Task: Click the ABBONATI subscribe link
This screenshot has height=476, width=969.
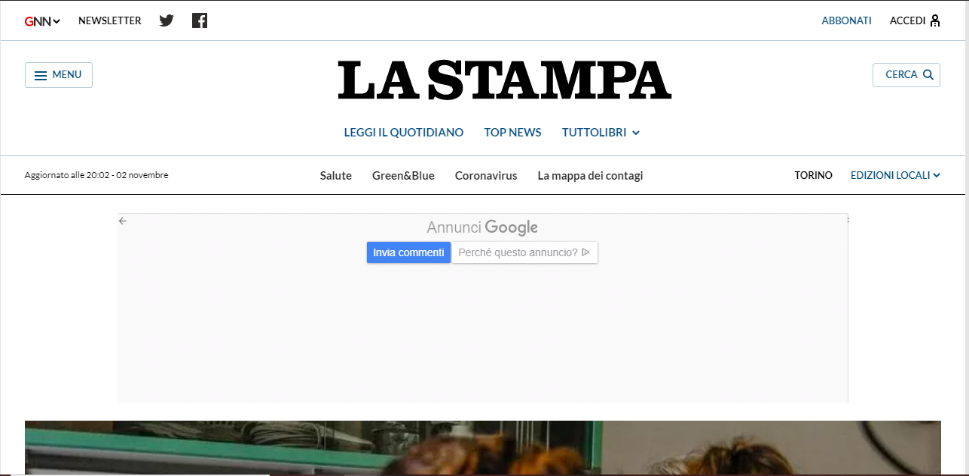Action: click(846, 20)
